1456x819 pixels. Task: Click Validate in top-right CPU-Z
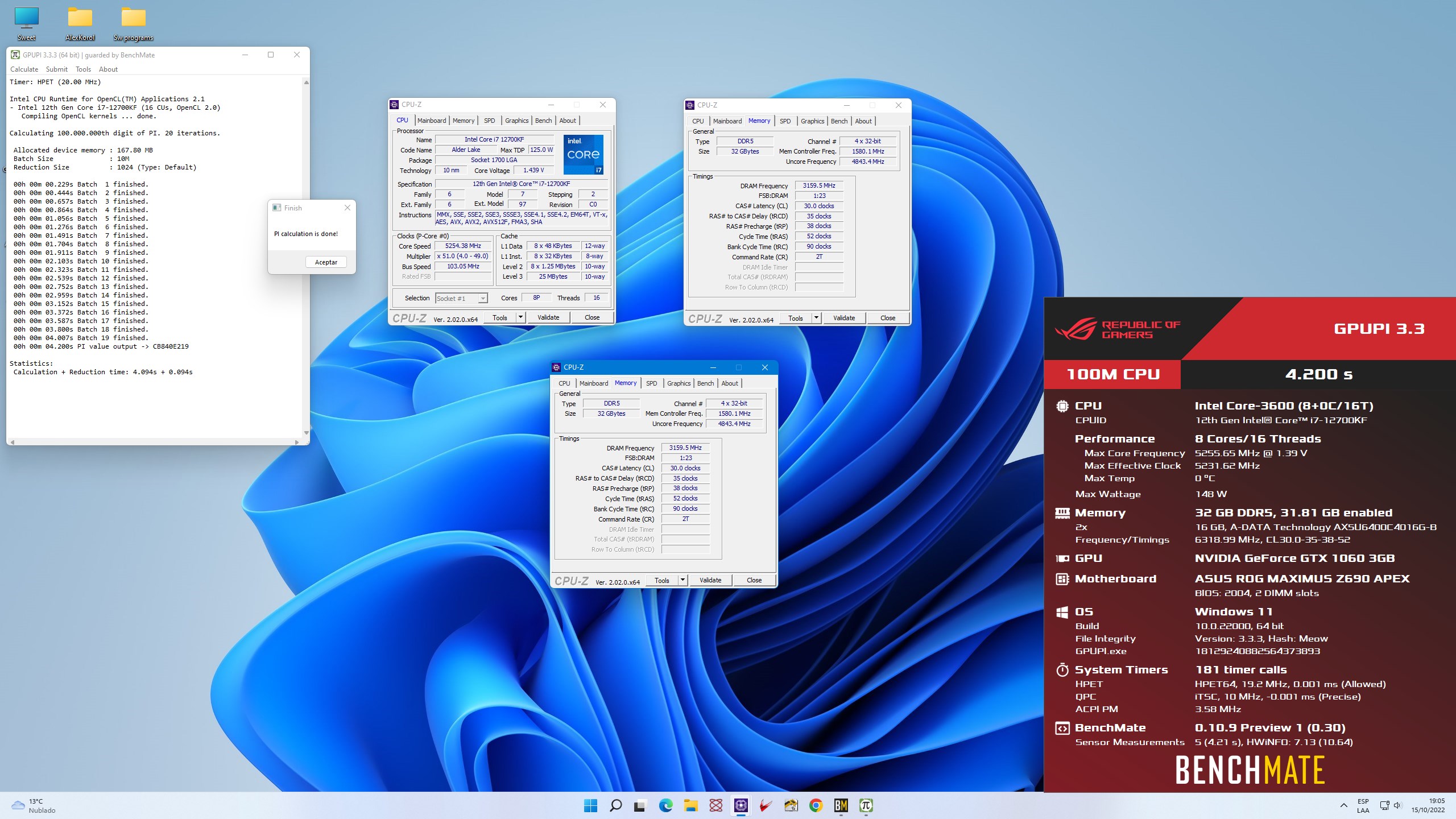click(x=844, y=318)
